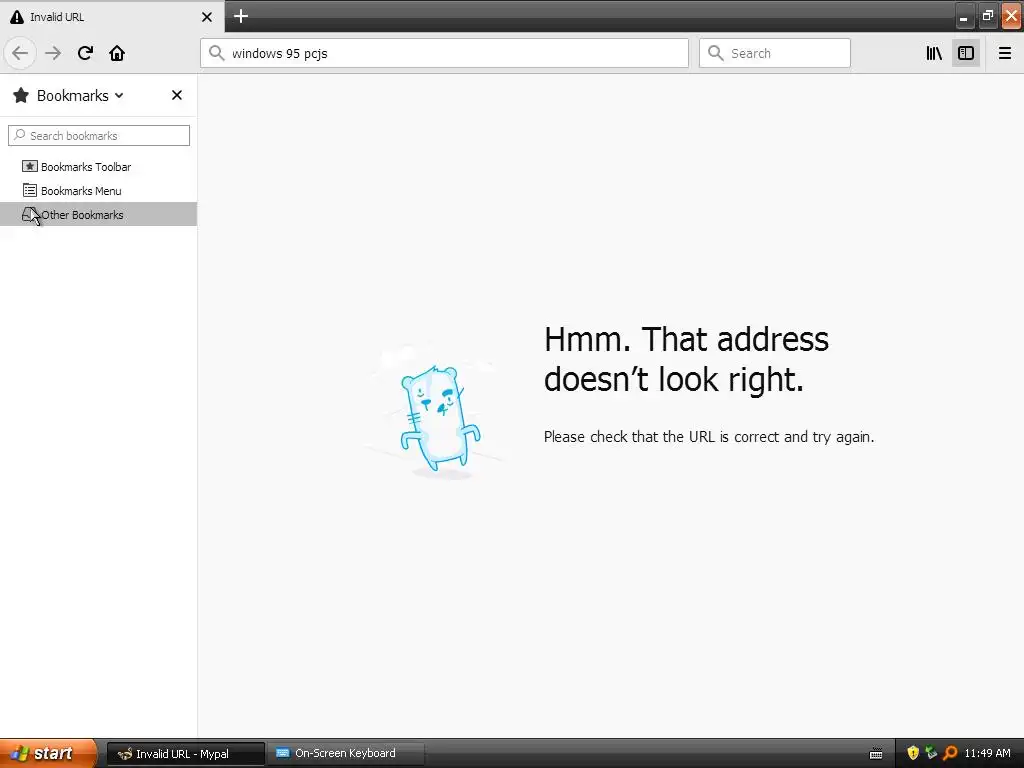Click the forward arrow navigation button
This screenshot has width=1024, height=768.
tap(53, 53)
